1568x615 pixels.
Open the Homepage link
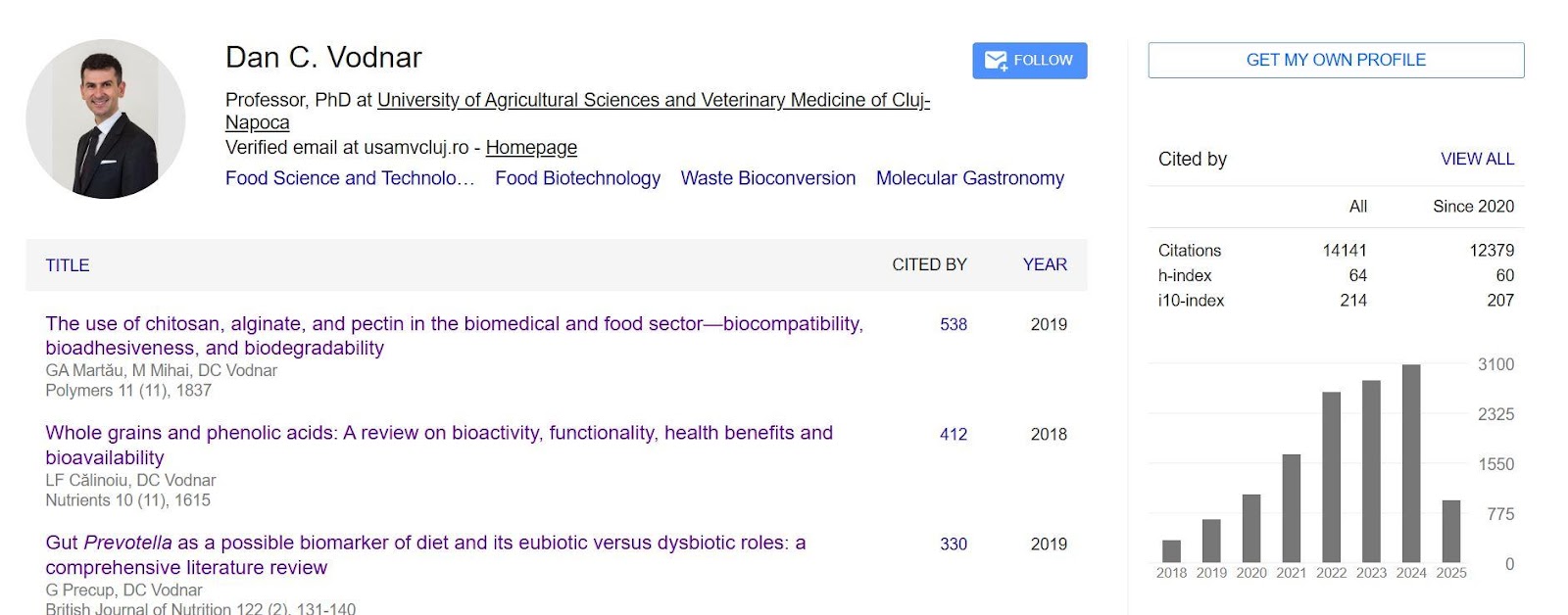pyautogui.click(x=531, y=148)
